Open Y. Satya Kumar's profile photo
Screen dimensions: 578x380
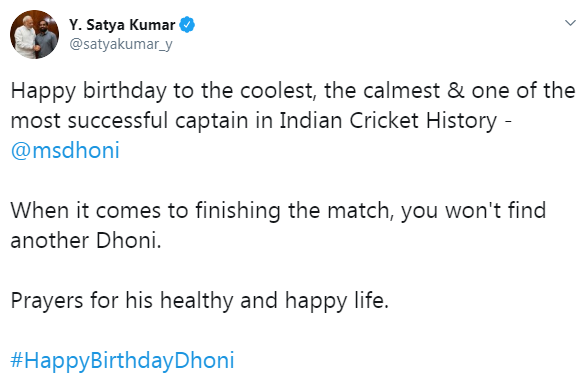click(34, 34)
